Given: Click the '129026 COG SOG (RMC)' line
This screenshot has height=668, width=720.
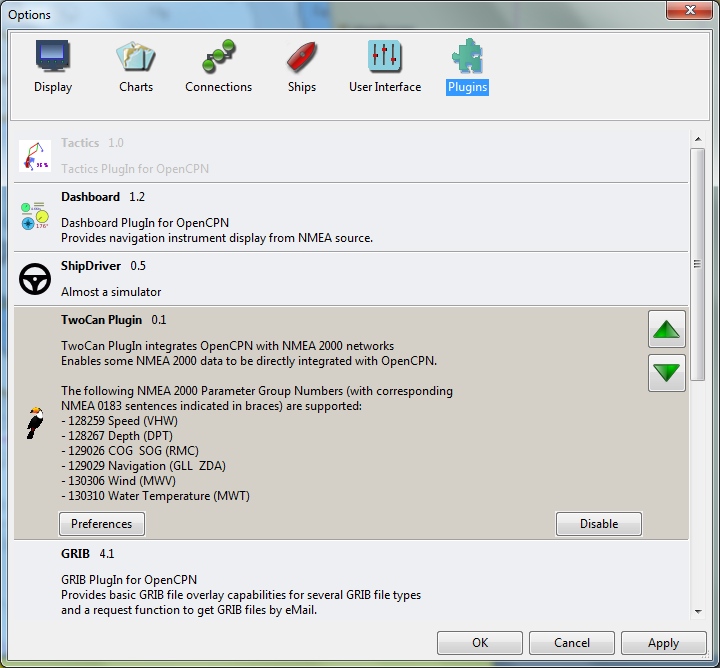Looking at the screenshot, I should (130, 451).
